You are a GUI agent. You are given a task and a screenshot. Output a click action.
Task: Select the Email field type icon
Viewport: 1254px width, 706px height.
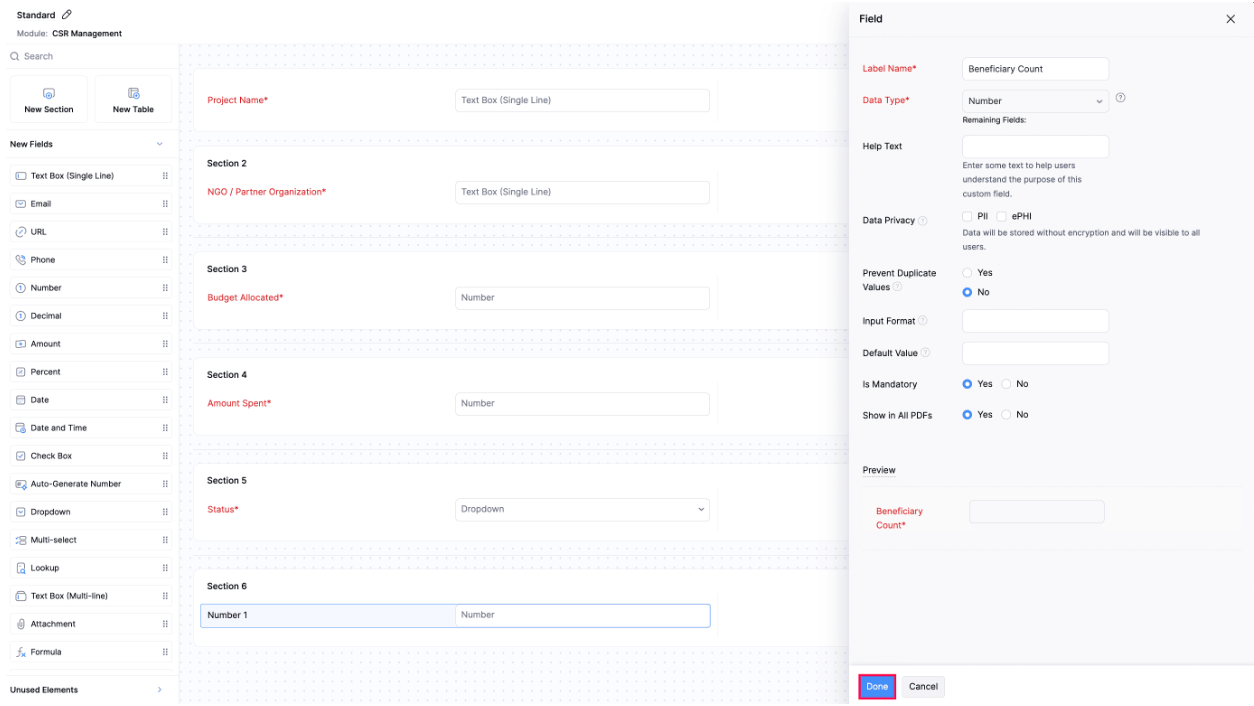pos(22,203)
